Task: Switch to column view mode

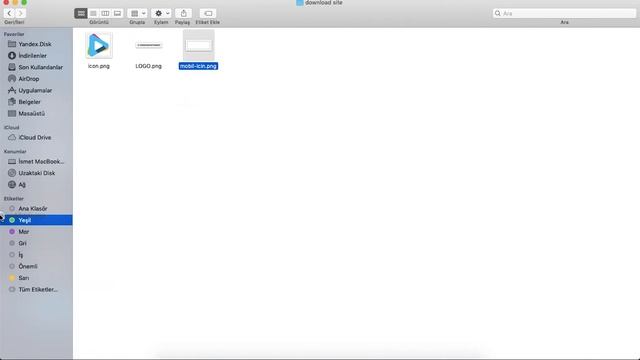Action: tap(105, 13)
